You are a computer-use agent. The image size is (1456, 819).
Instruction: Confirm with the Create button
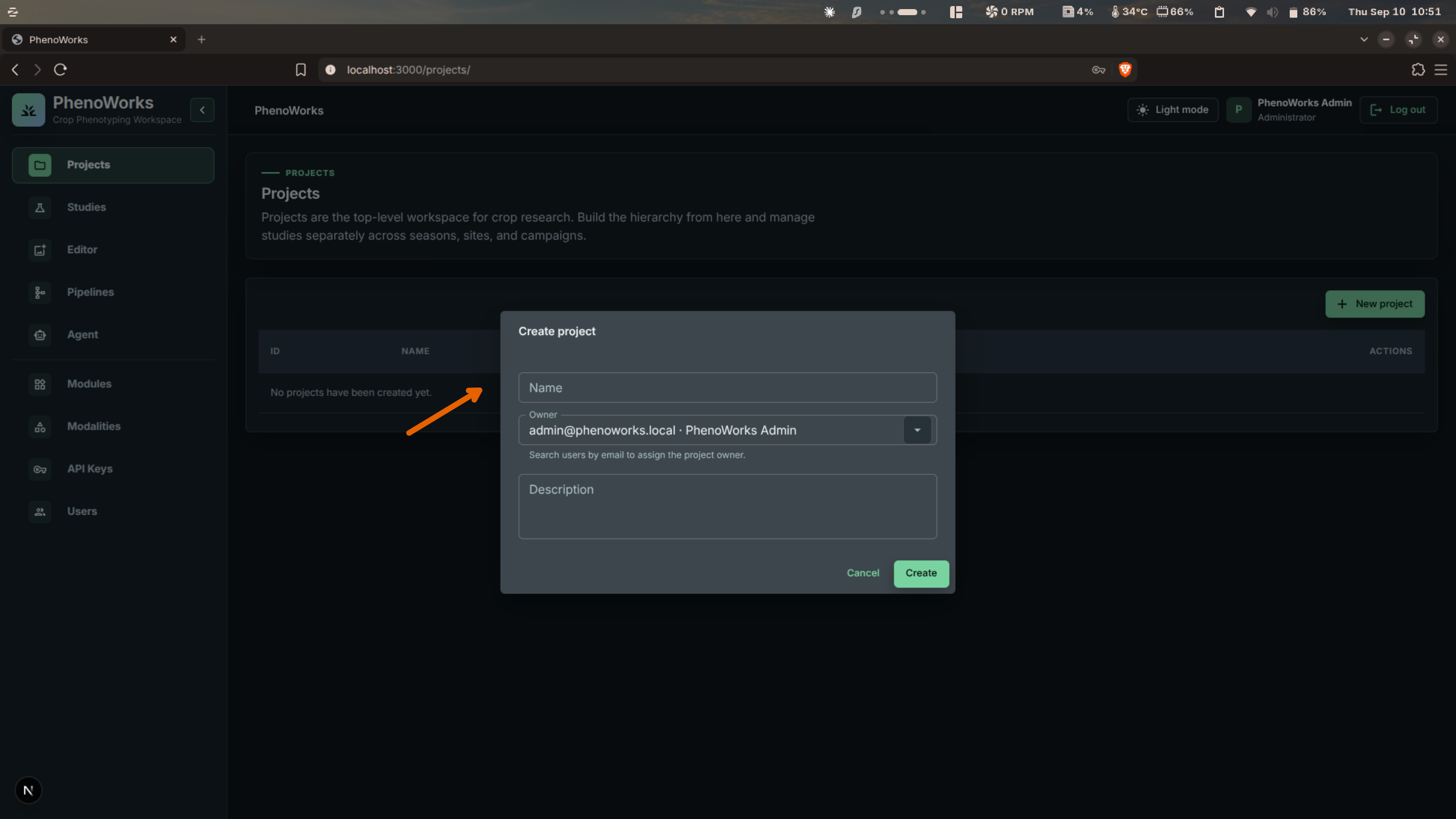[921, 573]
